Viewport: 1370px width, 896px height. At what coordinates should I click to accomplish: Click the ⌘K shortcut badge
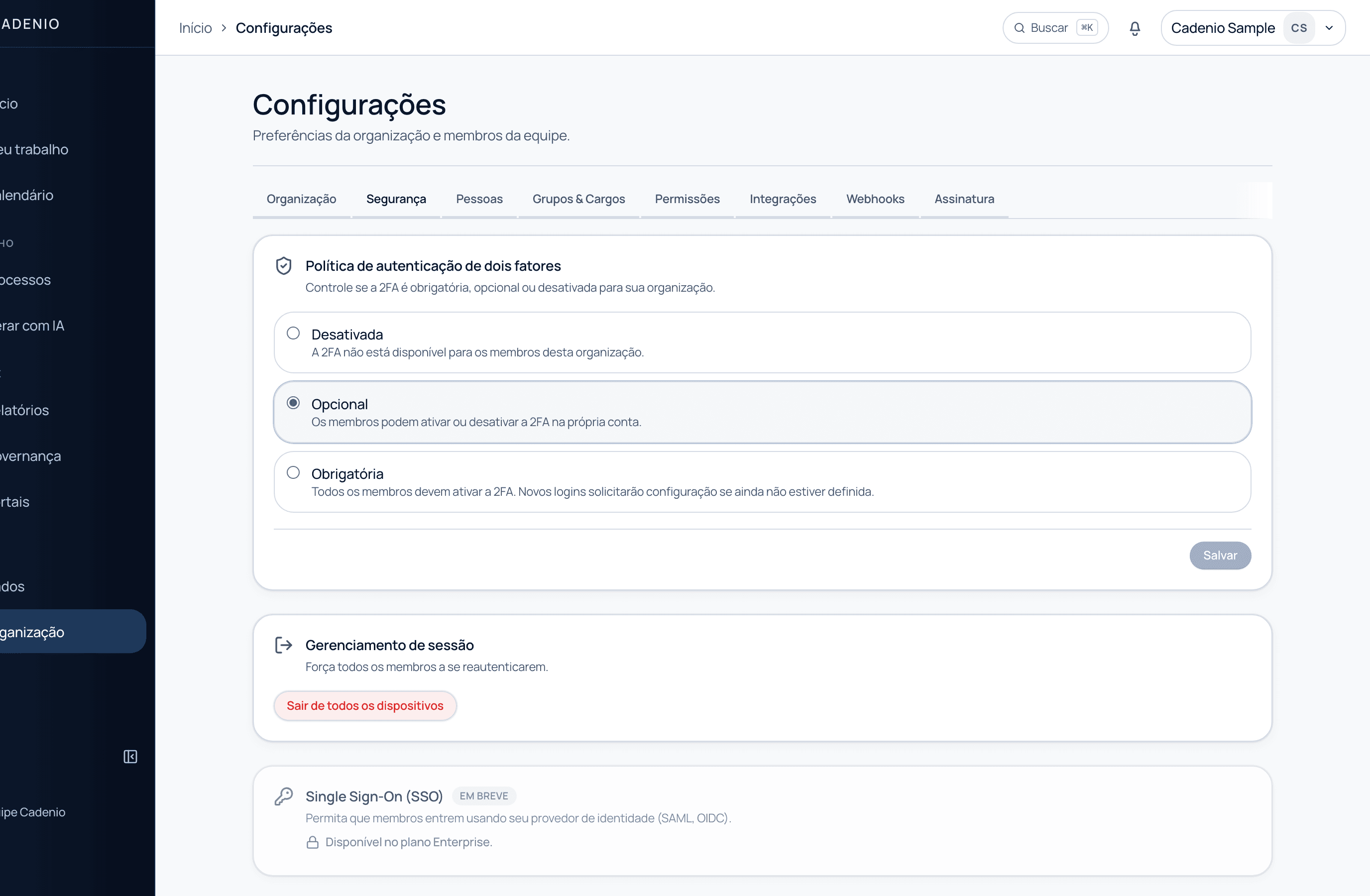[1087, 27]
